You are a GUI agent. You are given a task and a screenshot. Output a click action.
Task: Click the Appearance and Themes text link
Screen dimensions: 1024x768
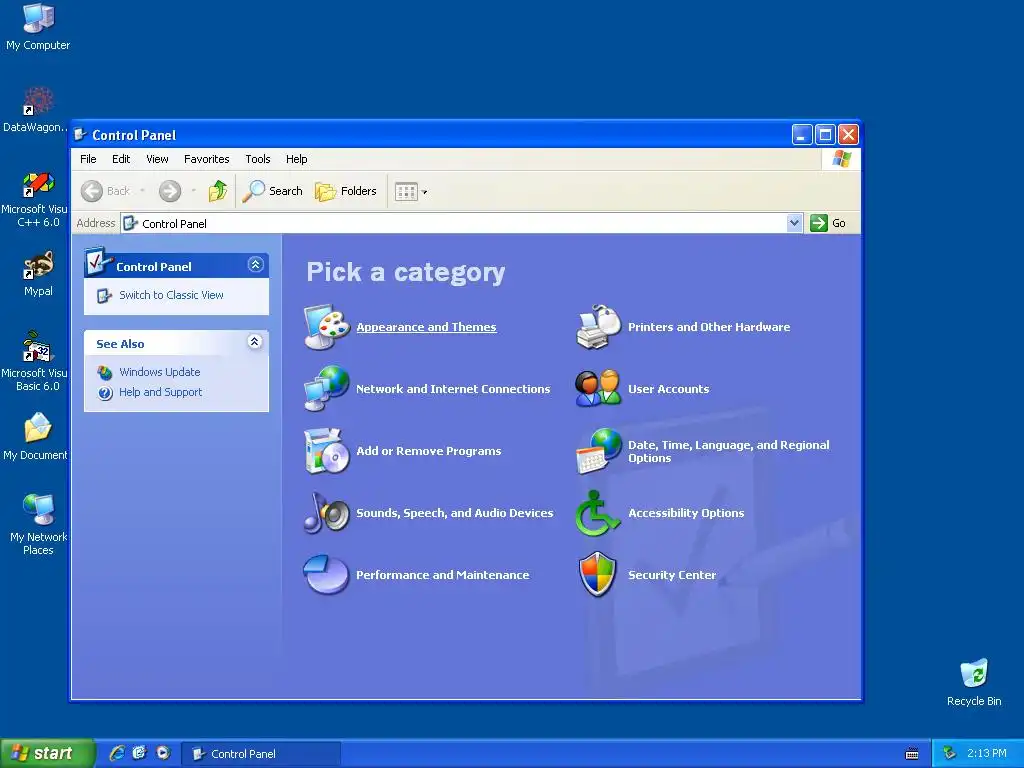(426, 327)
